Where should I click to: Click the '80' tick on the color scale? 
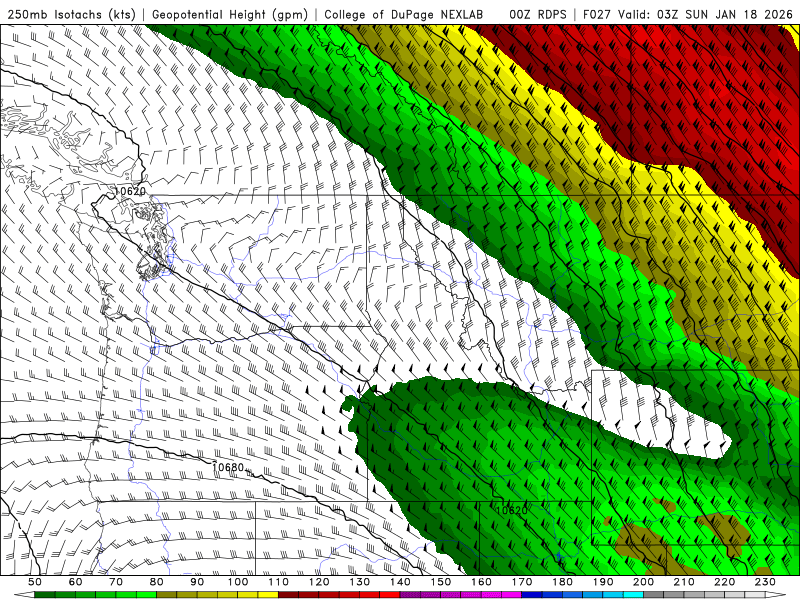157,582
